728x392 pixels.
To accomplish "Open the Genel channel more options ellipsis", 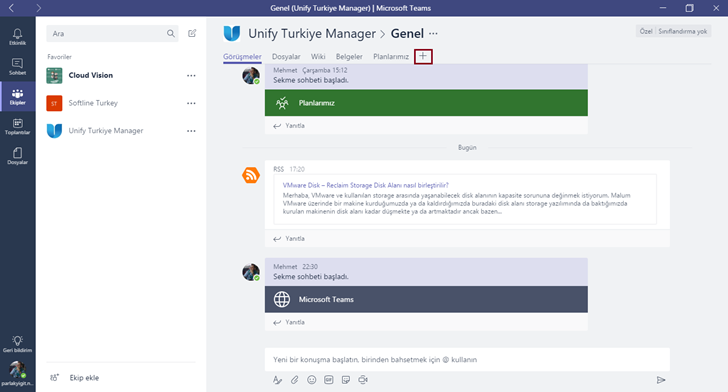I will pos(433,33).
